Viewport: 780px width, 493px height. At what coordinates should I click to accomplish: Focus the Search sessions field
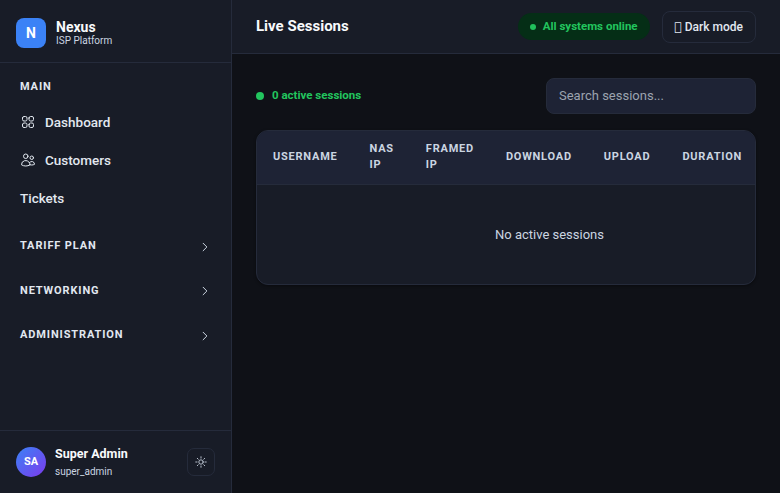click(x=651, y=96)
